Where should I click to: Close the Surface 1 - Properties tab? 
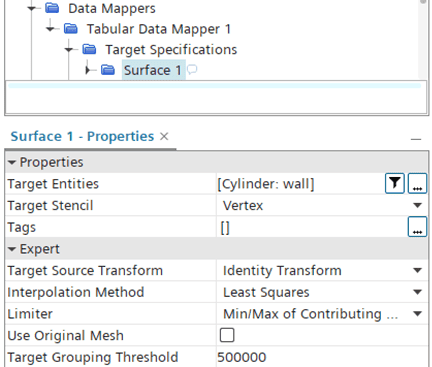(164, 136)
